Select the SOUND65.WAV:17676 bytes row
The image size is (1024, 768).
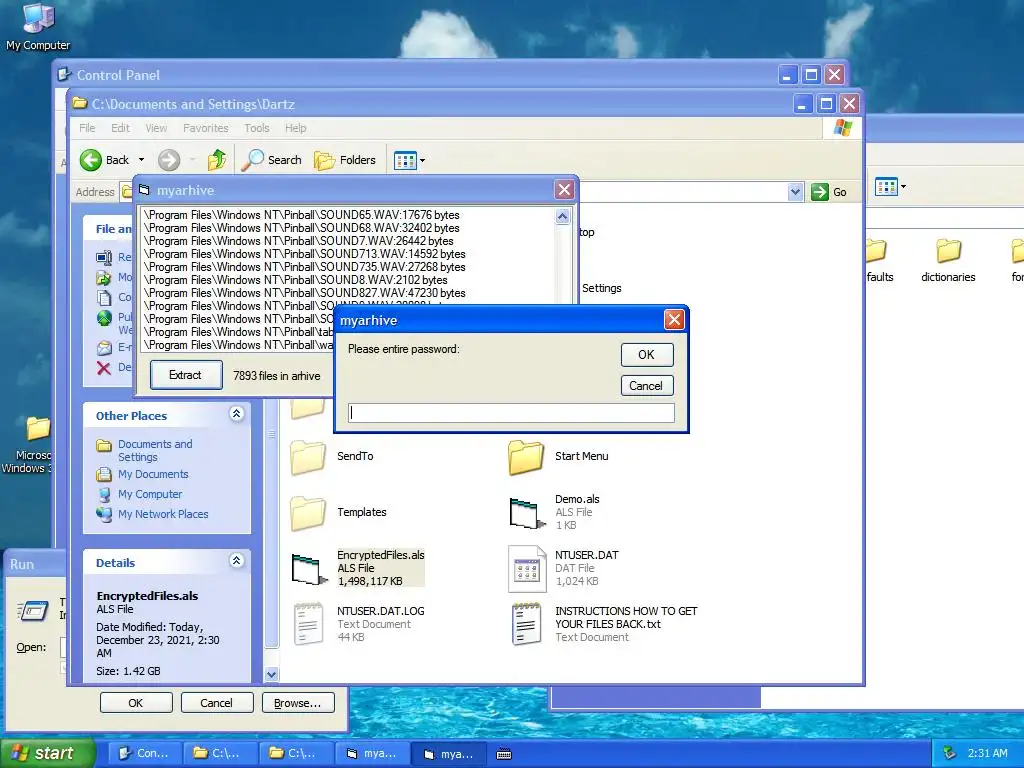[302, 215]
